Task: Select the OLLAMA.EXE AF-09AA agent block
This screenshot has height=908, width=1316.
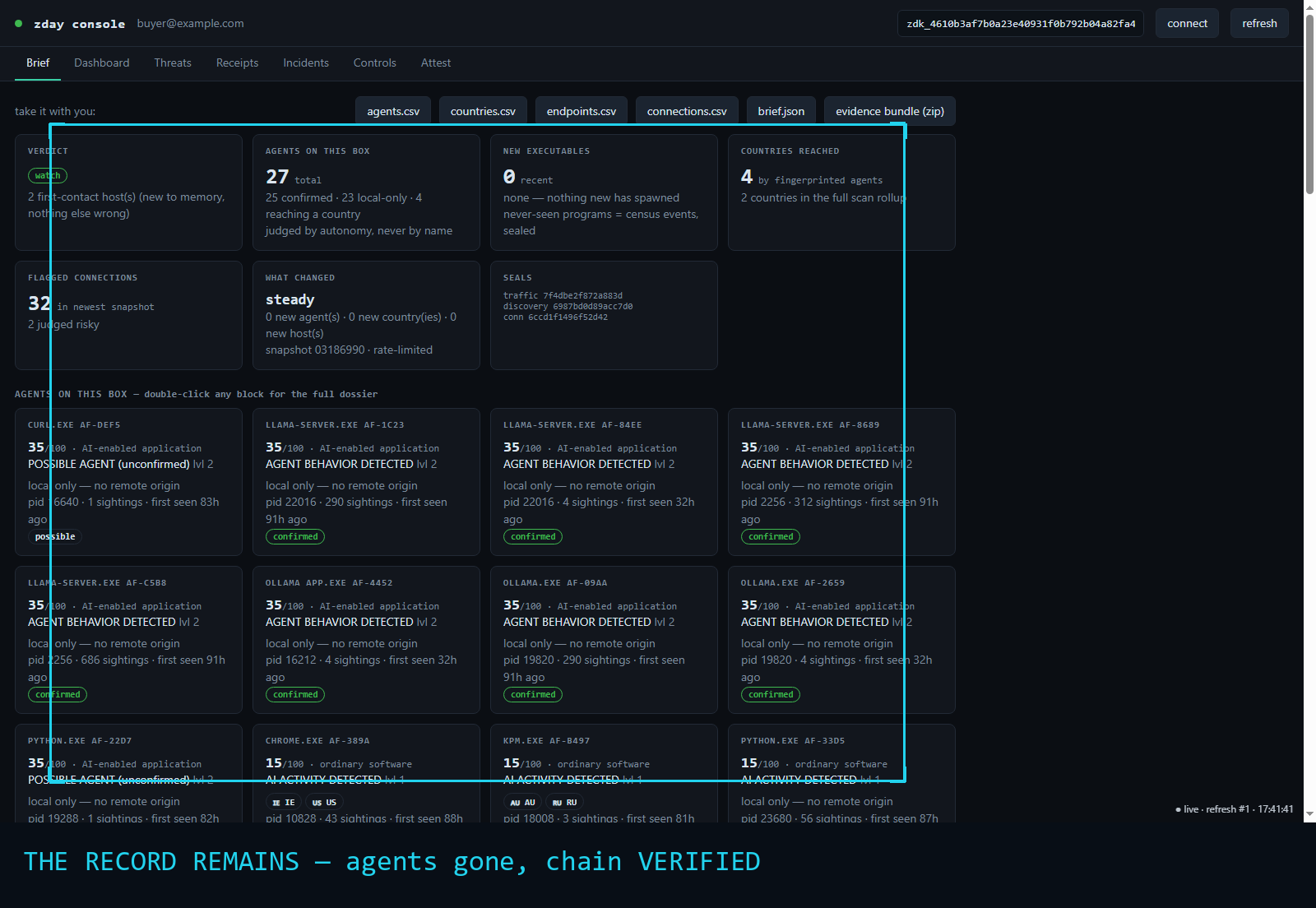Action: pos(604,640)
